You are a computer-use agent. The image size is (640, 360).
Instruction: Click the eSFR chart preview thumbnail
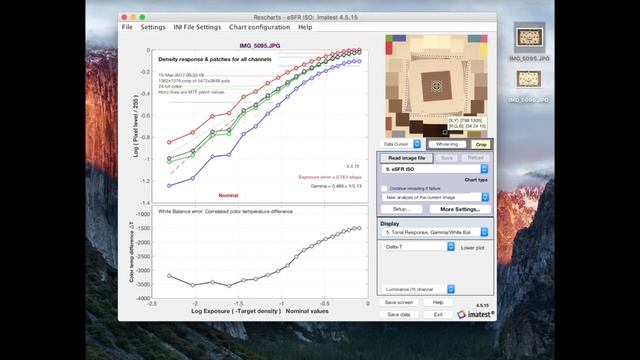pos(436,86)
